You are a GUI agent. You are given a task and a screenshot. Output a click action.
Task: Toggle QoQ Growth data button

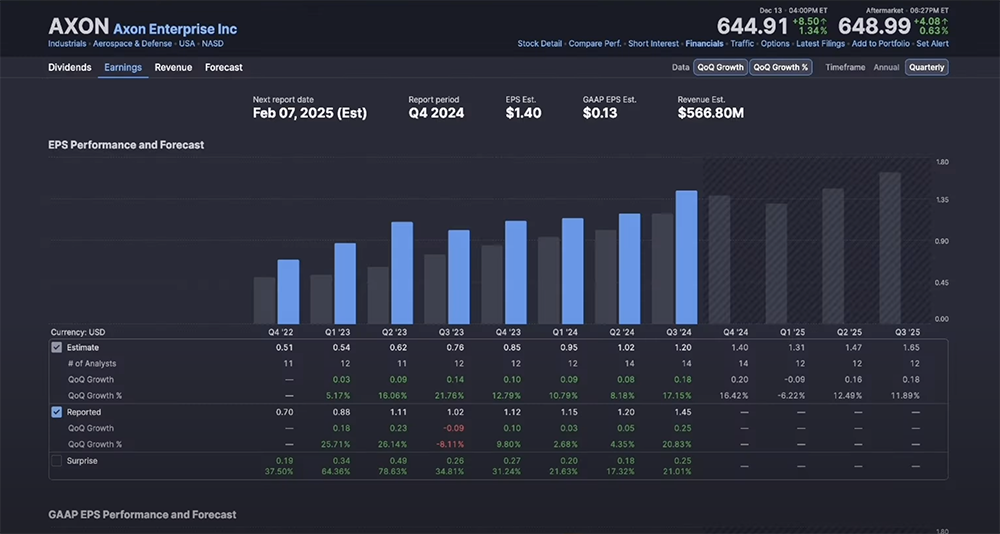click(720, 67)
